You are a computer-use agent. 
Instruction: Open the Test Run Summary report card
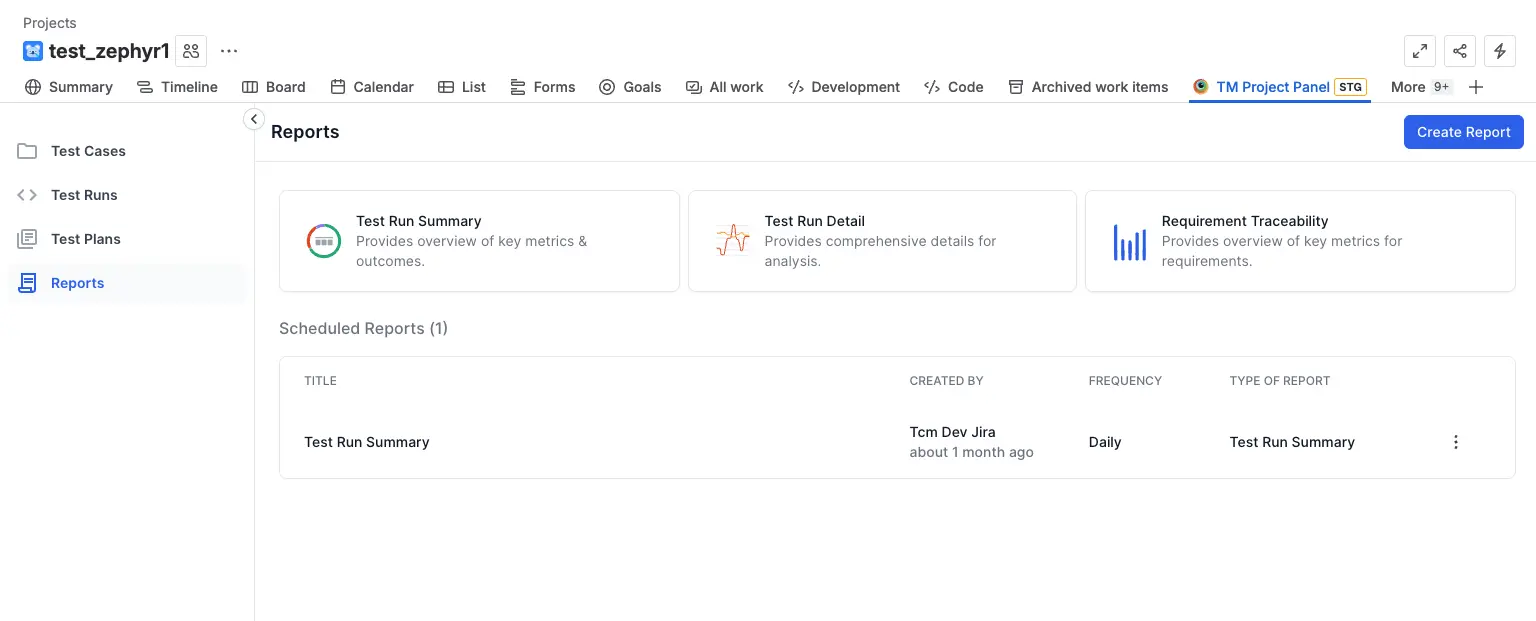point(479,241)
